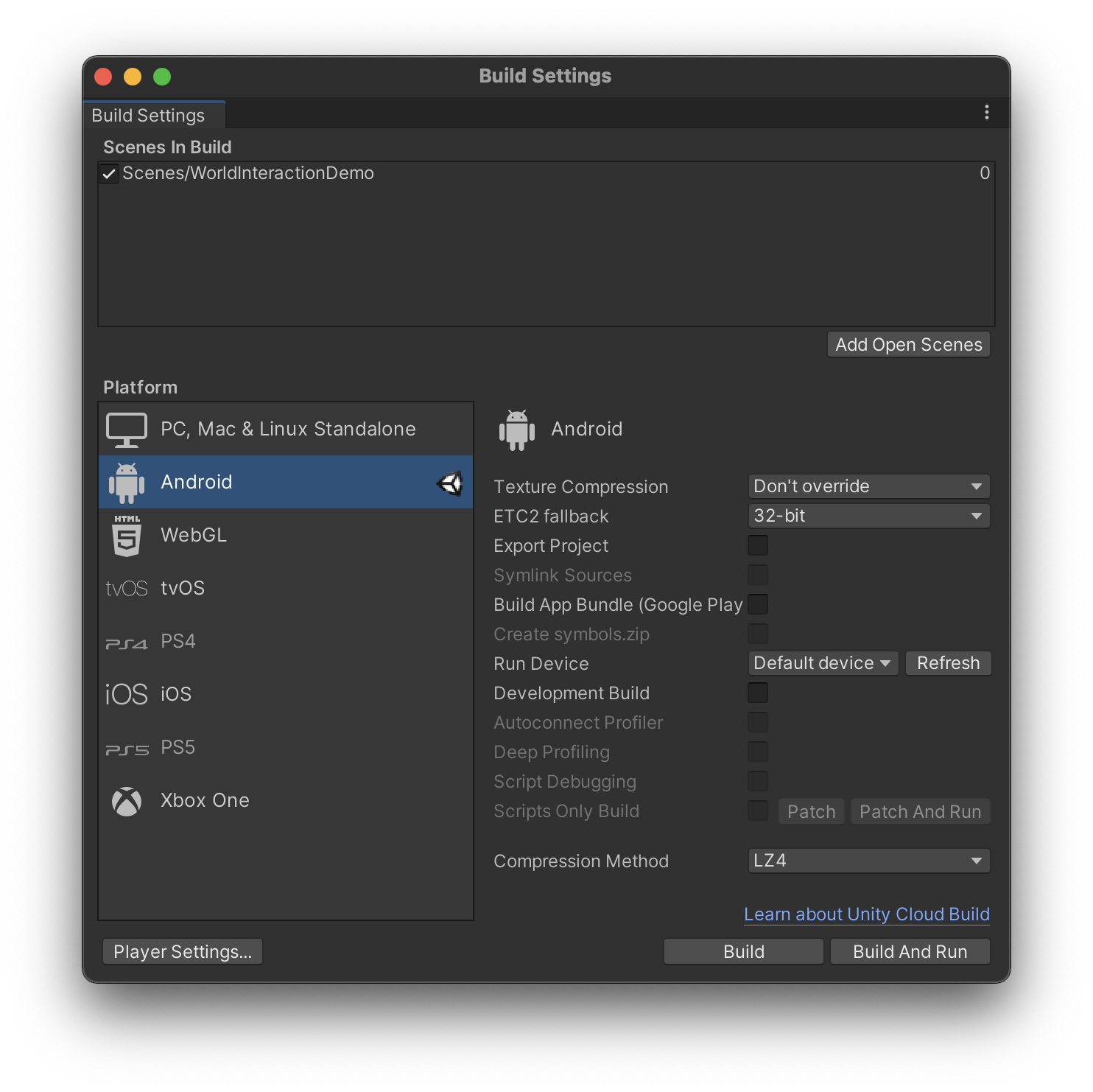Select the Android platform row
The height and width of the screenshot is (1092, 1093).
pyautogui.click(x=286, y=482)
